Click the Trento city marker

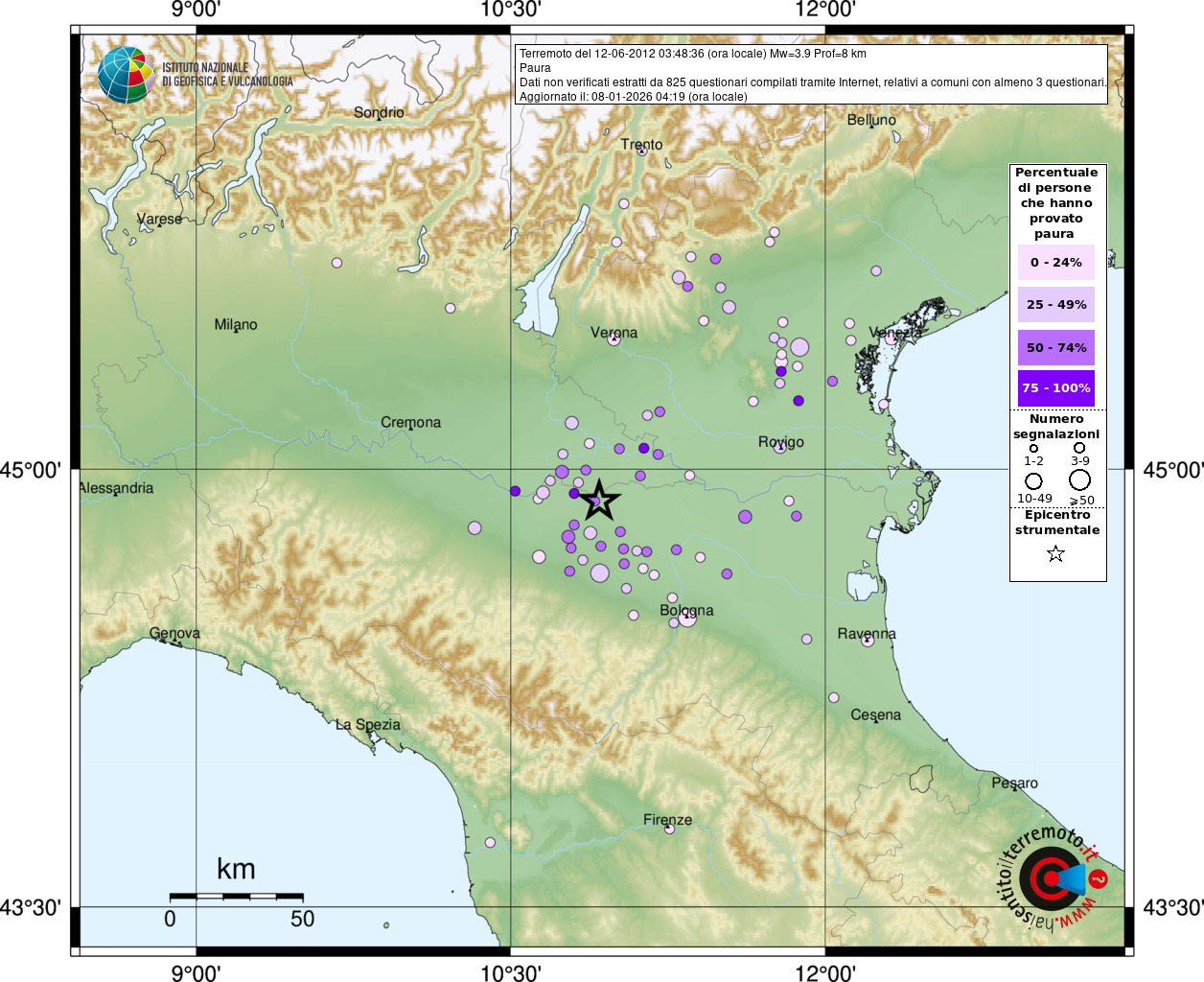(x=643, y=152)
